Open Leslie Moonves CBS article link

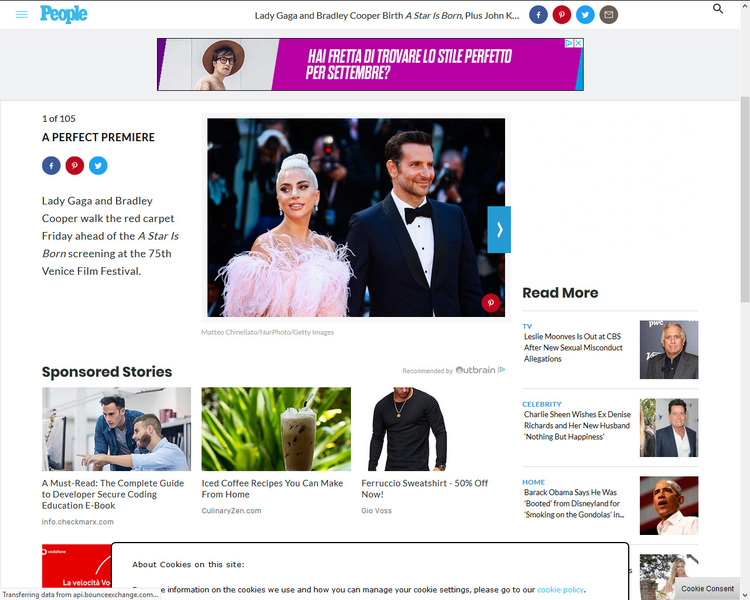[573, 348]
